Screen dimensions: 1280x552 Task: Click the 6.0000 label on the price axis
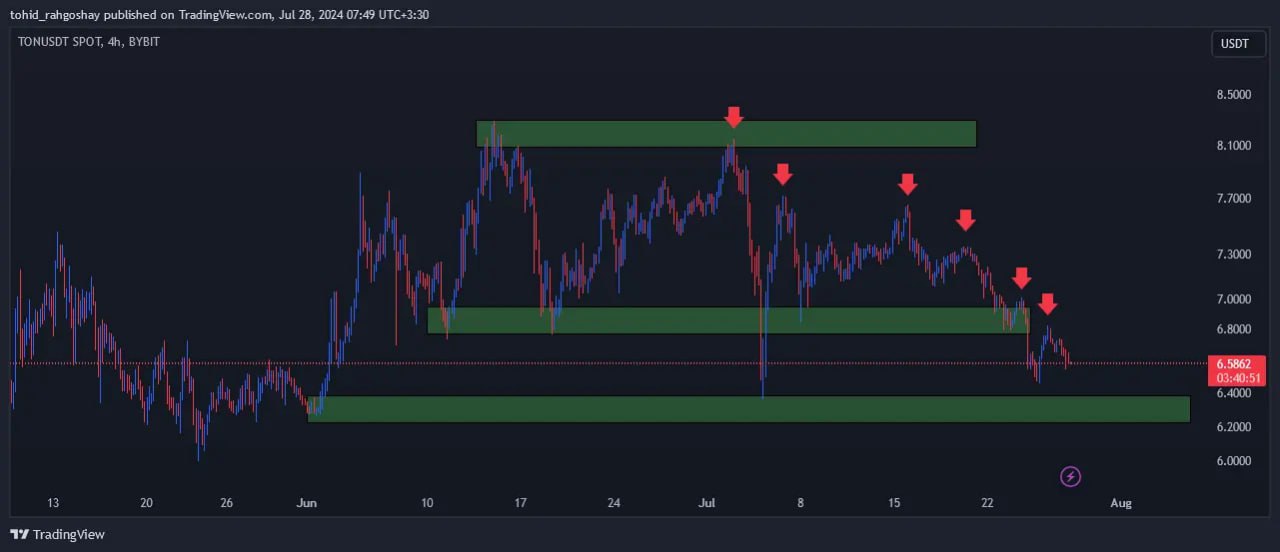tap(1233, 461)
